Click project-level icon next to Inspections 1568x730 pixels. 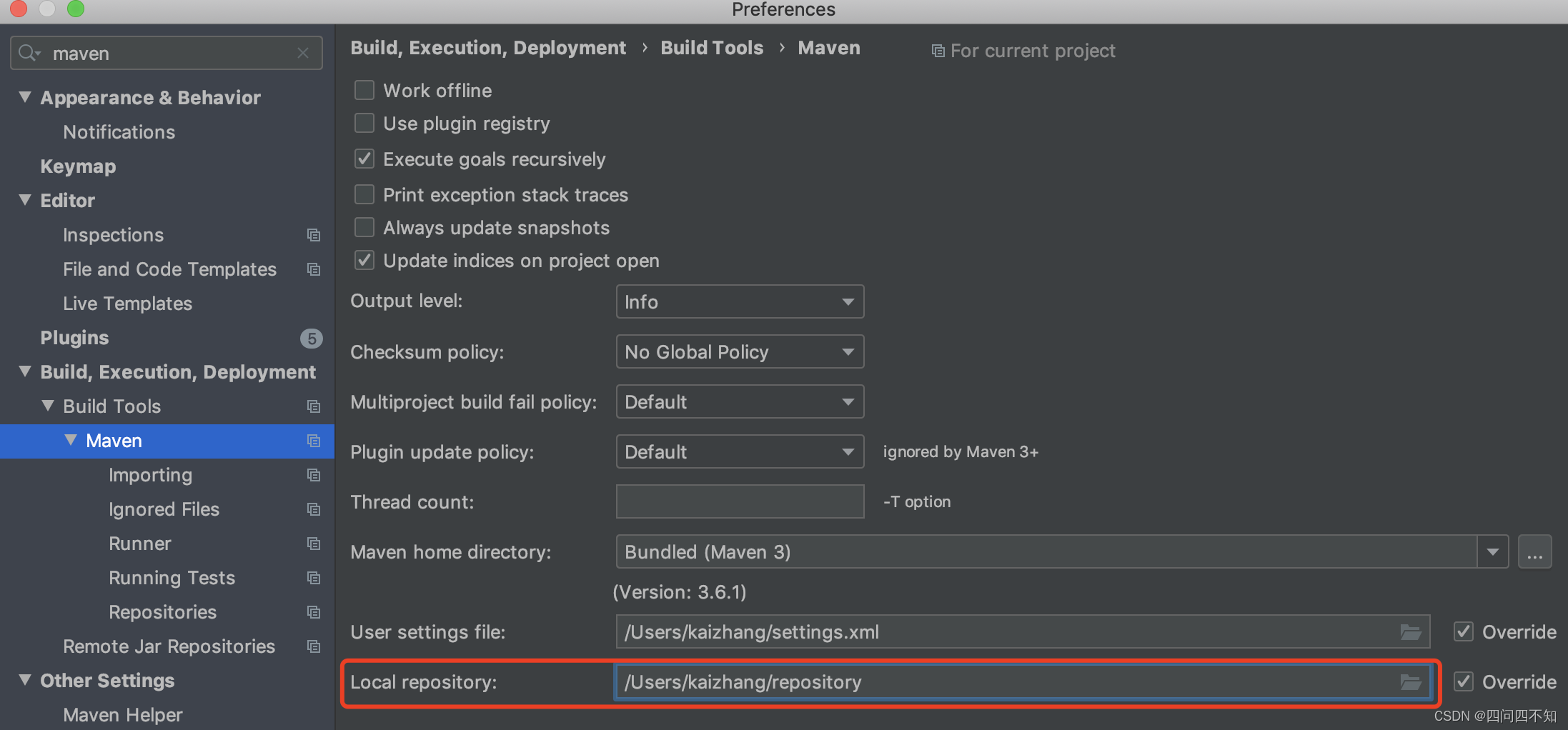pos(313,235)
